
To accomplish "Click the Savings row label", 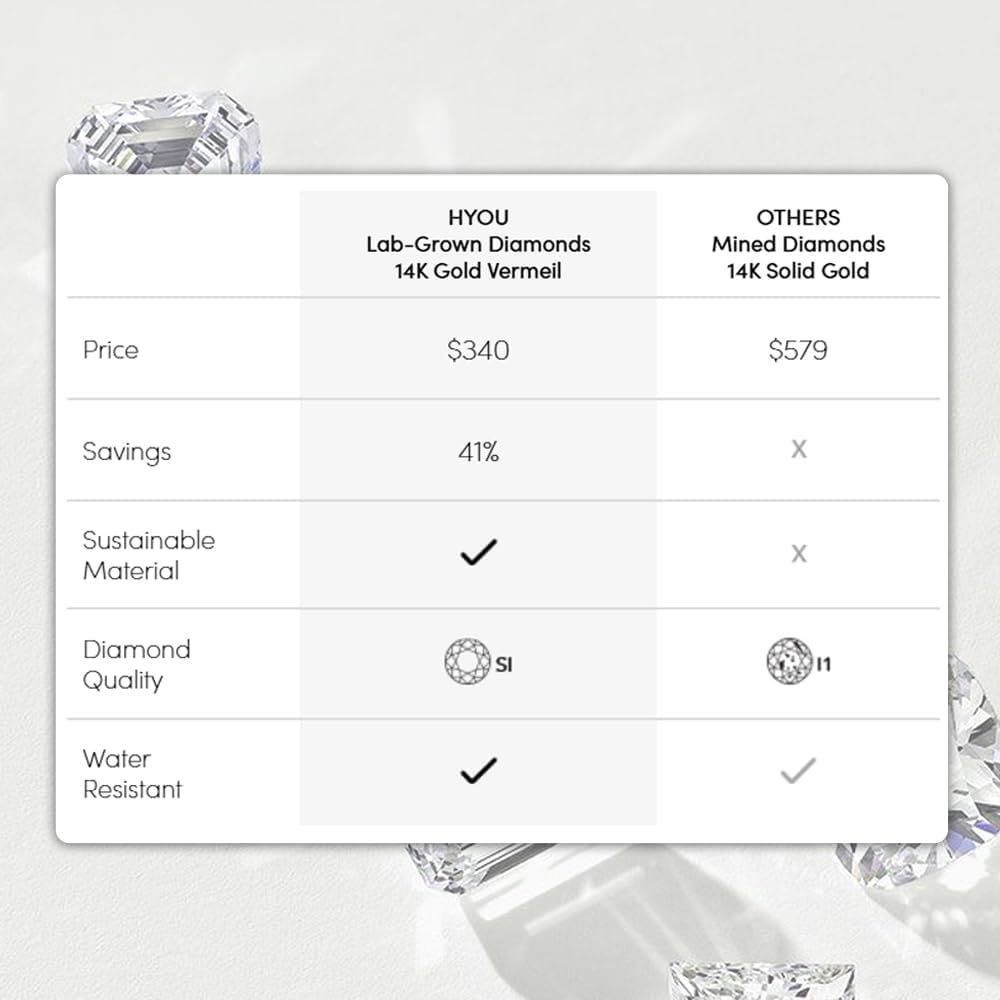I will (x=127, y=452).
